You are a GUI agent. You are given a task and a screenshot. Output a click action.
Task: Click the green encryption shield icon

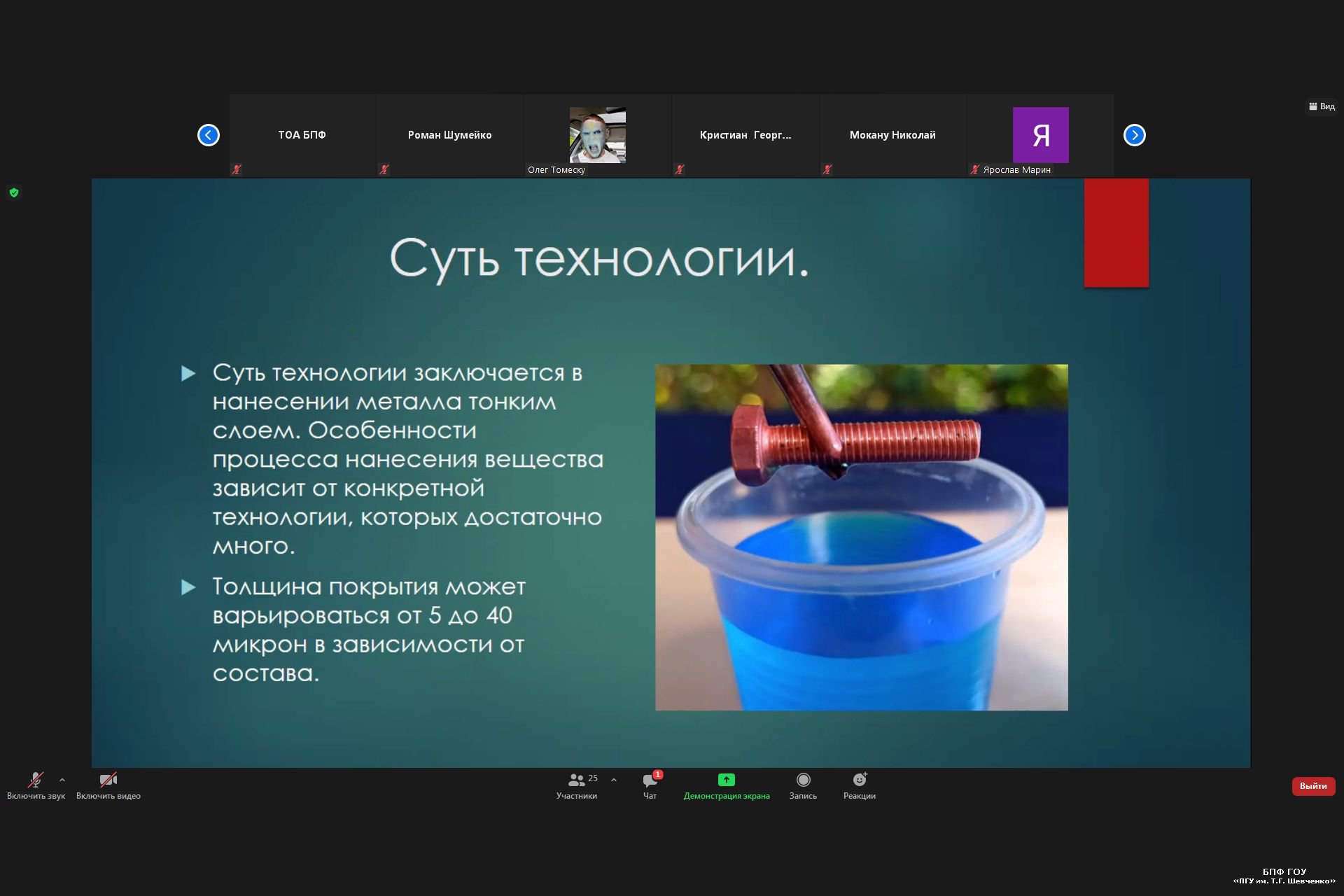click(14, 192)
